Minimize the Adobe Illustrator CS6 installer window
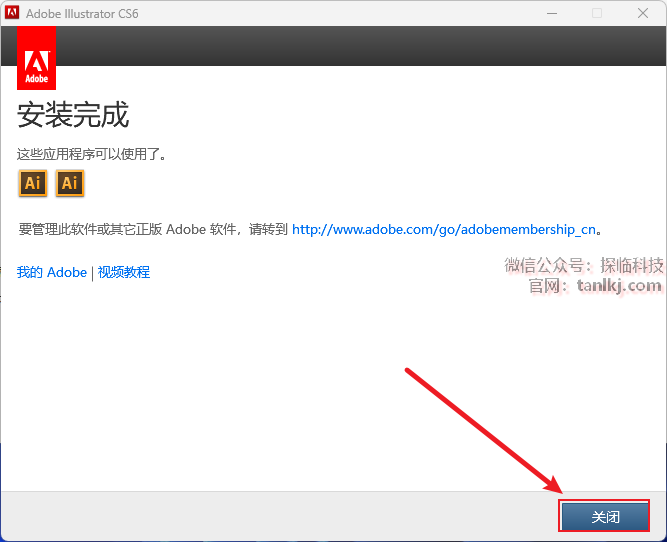This screenshot has width=667, height=542. [x=552, y=13]
